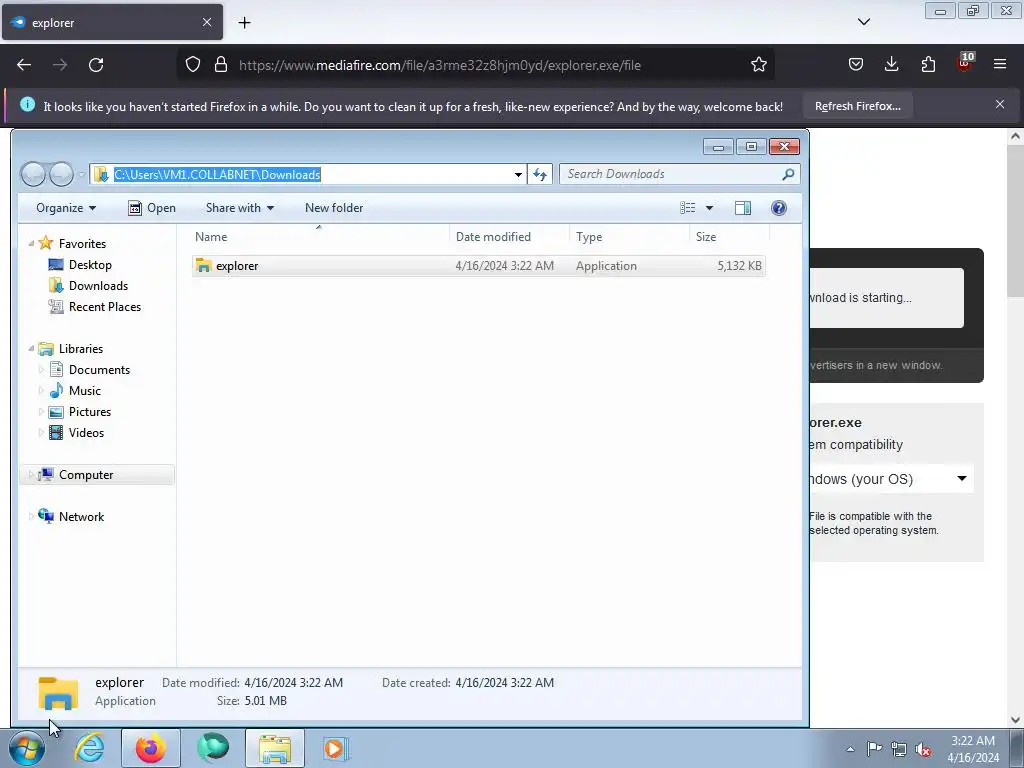Open Windows Start menu
Image resolution: width=1024 pixels, height=768 pixels.
[26, 748]
